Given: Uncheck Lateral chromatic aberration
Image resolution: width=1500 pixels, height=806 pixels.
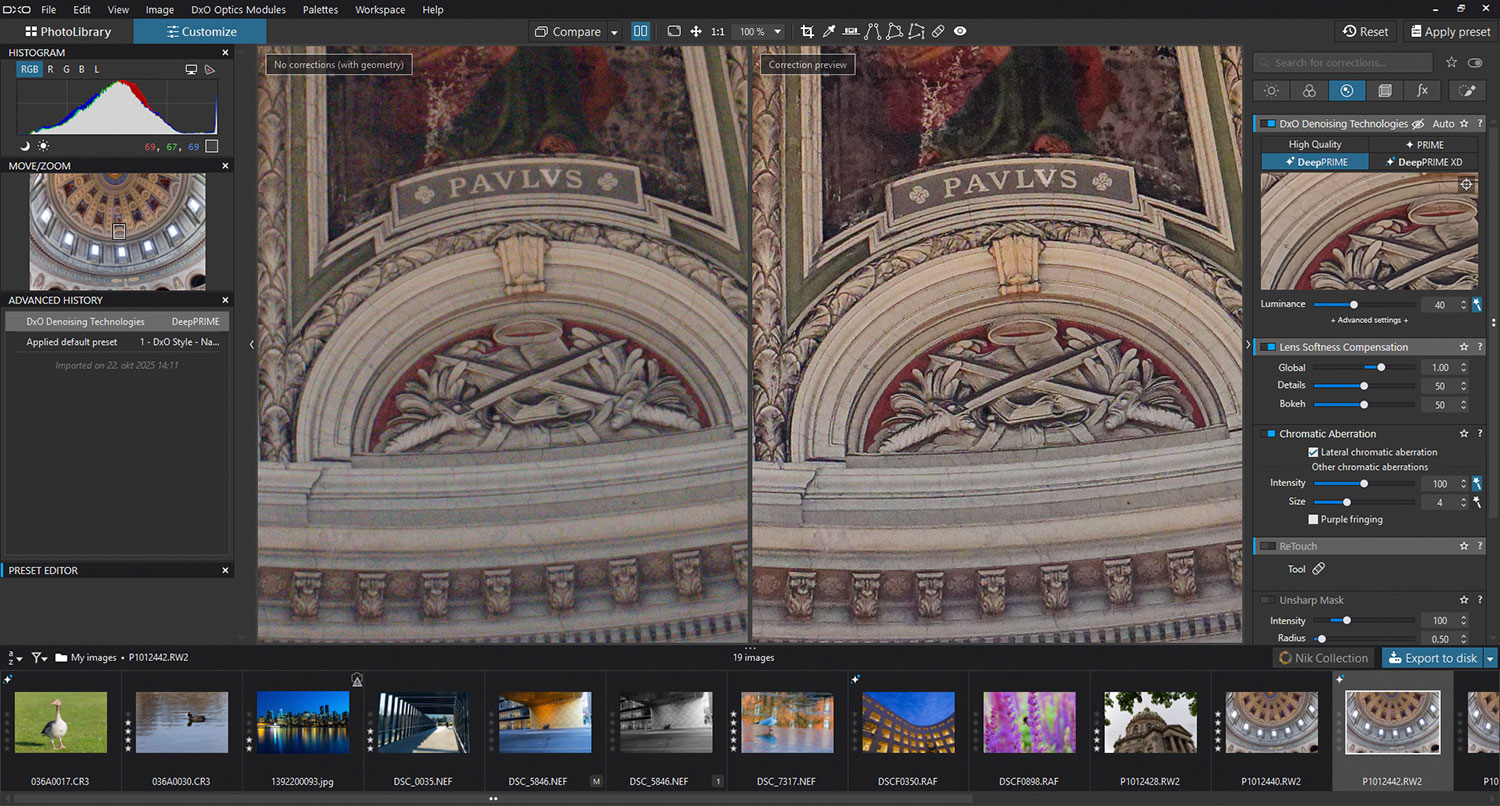Looking at the screenshot, I should click(1314, 452).
